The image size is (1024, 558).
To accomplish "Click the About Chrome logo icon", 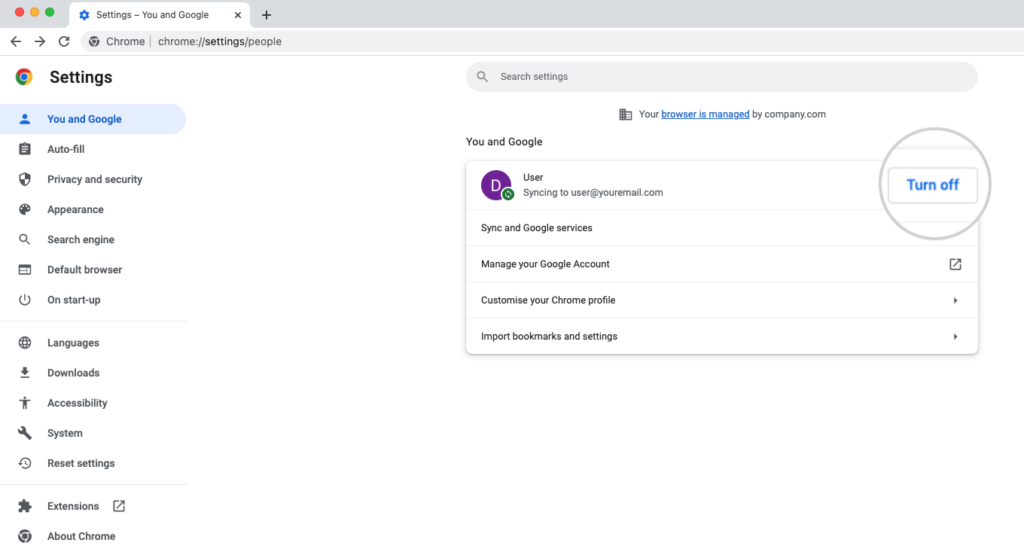I will [x=24, y=536].
